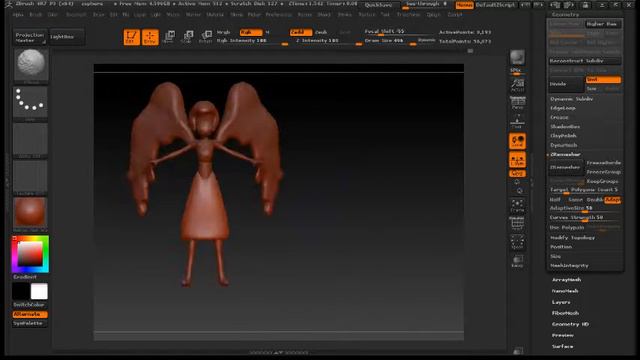Screen dimensions: 640x360
Task: Select the Scale transform tool
Action: click(187, 37)
